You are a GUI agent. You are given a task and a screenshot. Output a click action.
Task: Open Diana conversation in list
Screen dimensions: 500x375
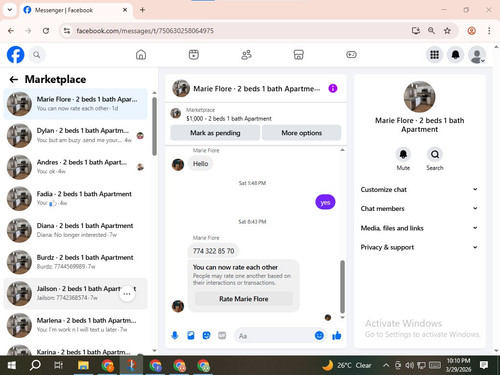[75, 230]
